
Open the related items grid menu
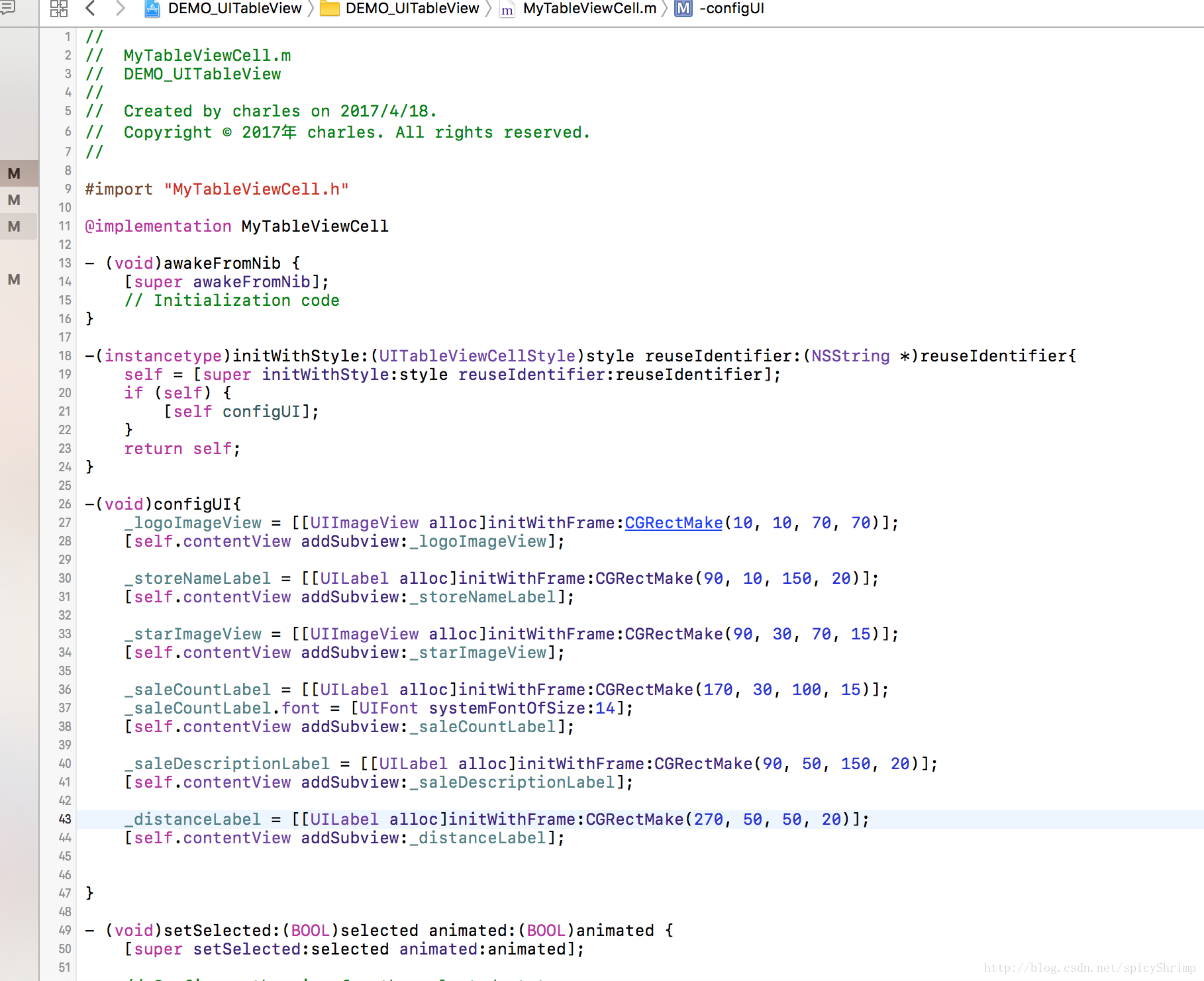tap(59, 9)
